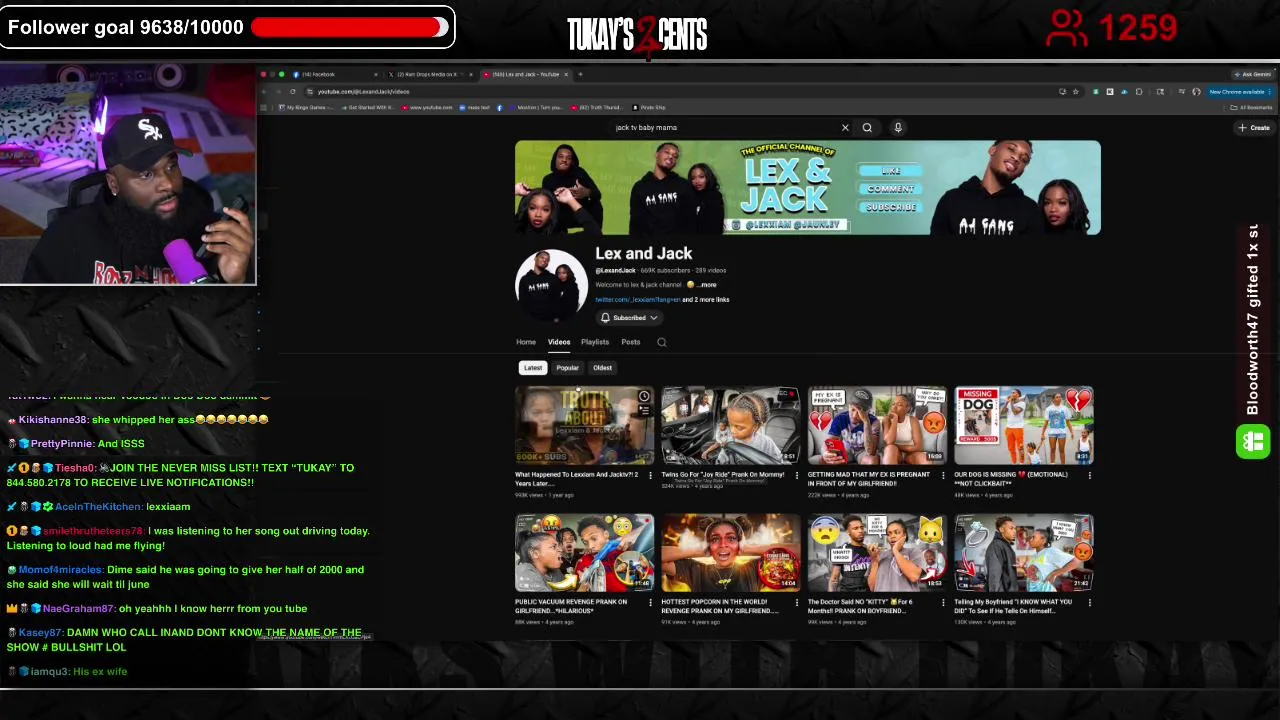Click the YouTube search magnifier button
Screen dimensions: 1280x720
[867, 127]
